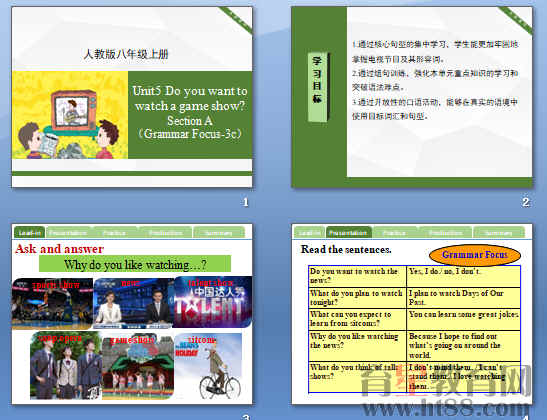Click the gameshow stage picture
The image size is (547, 420).
pyautogui.click(x=138, y=366)
